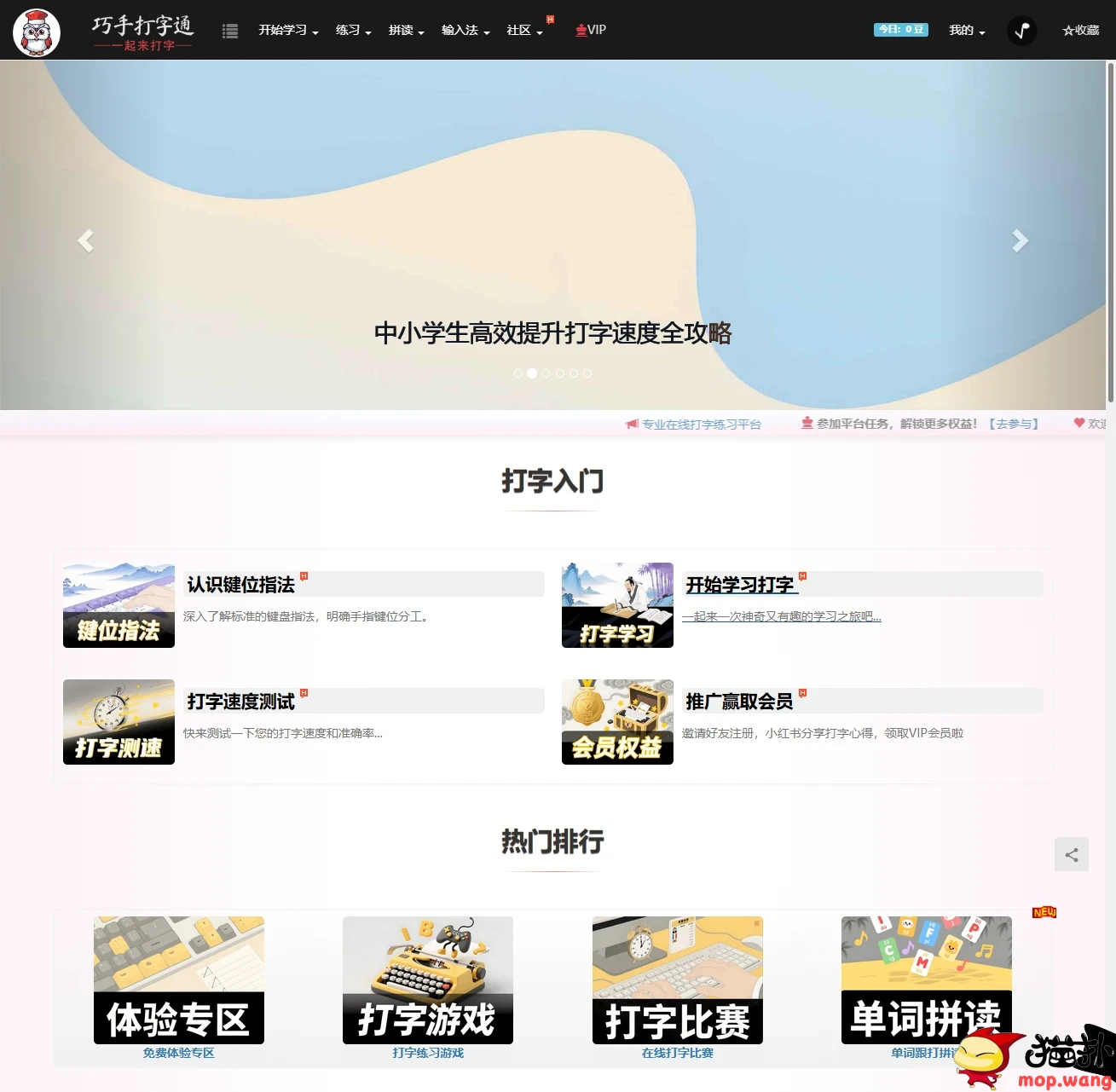
Task: Click the music note icon
Action: pyautogui.click(x=1021, y=31)
